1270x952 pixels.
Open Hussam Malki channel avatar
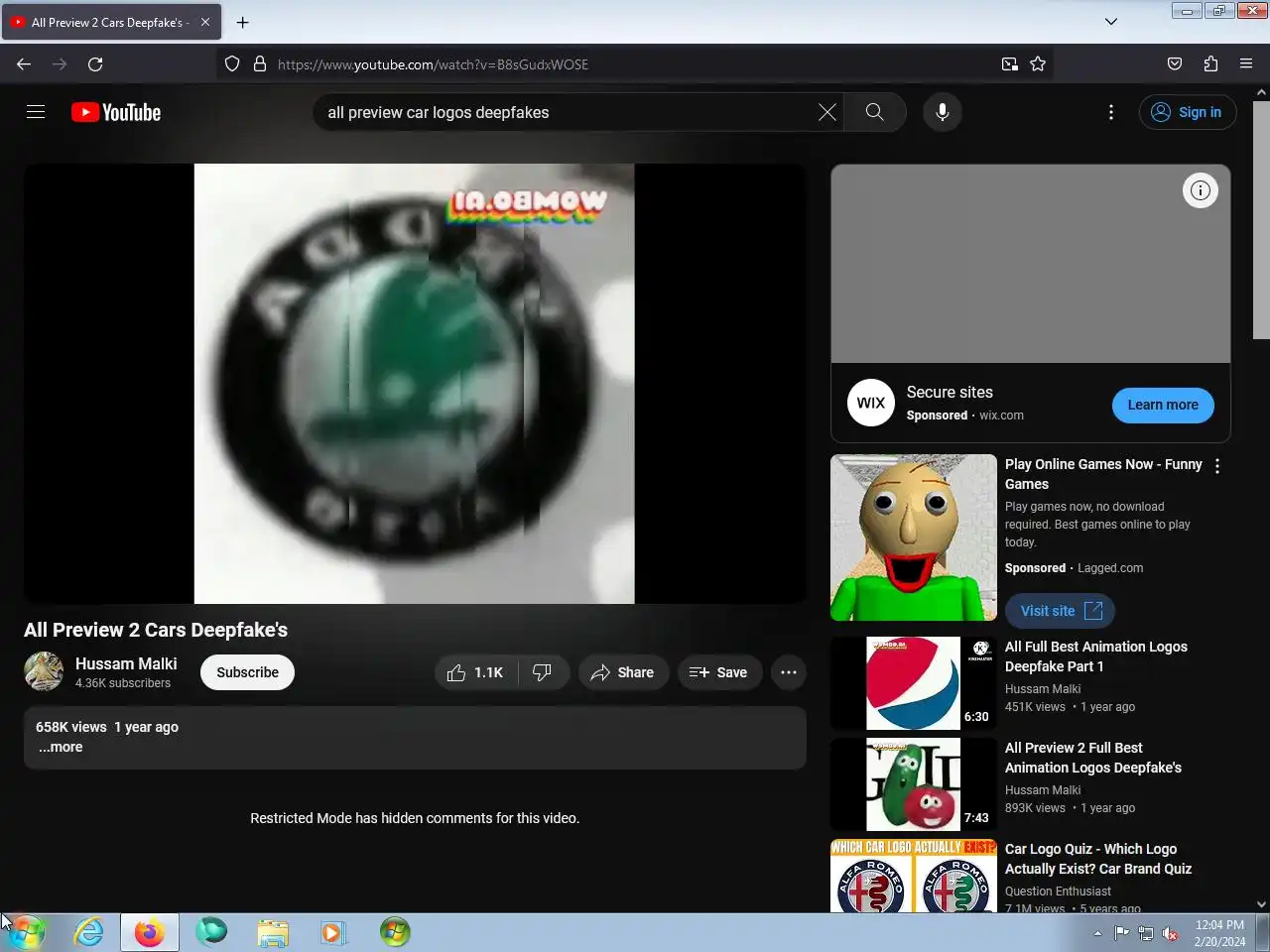pos(44,671)
